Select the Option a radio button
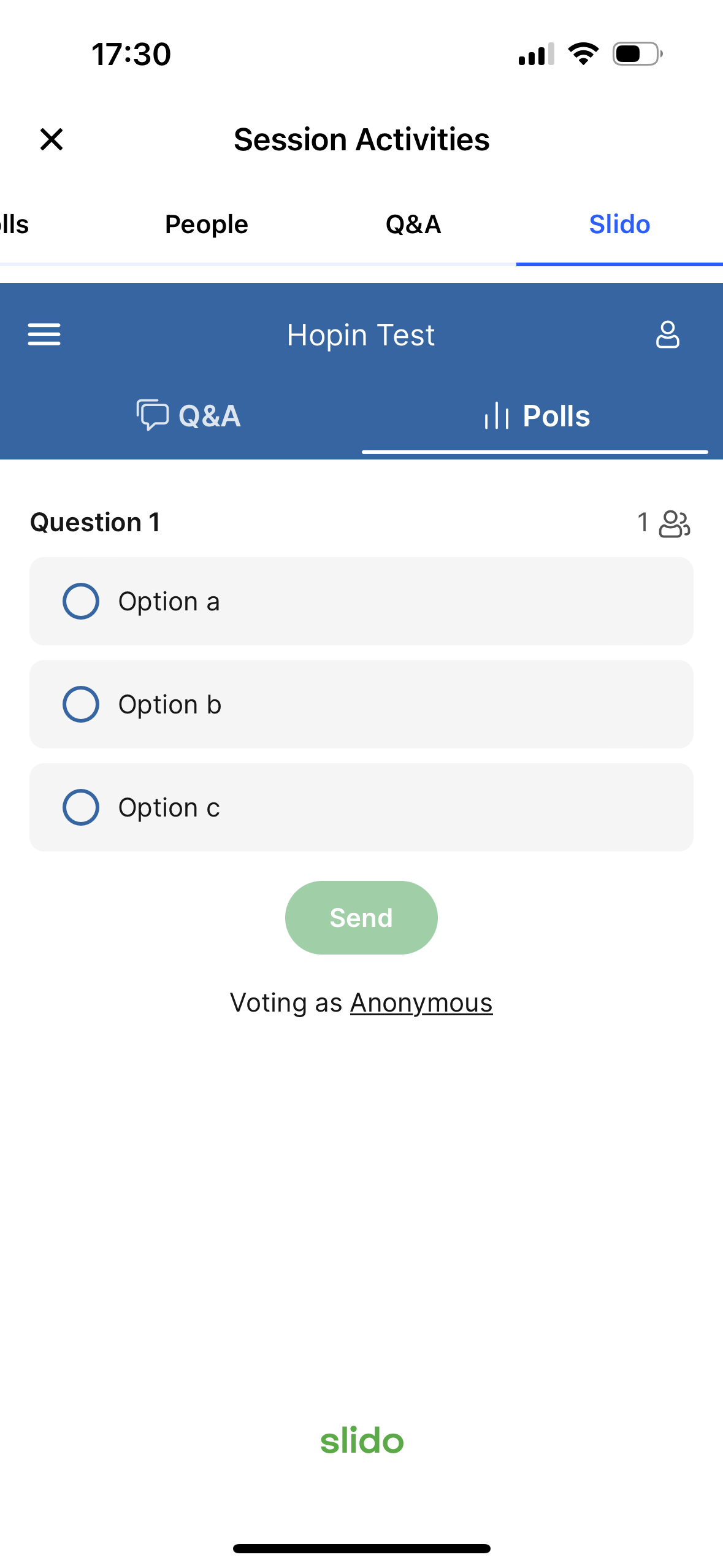The image size is (723, 1568). pos(81,601)
